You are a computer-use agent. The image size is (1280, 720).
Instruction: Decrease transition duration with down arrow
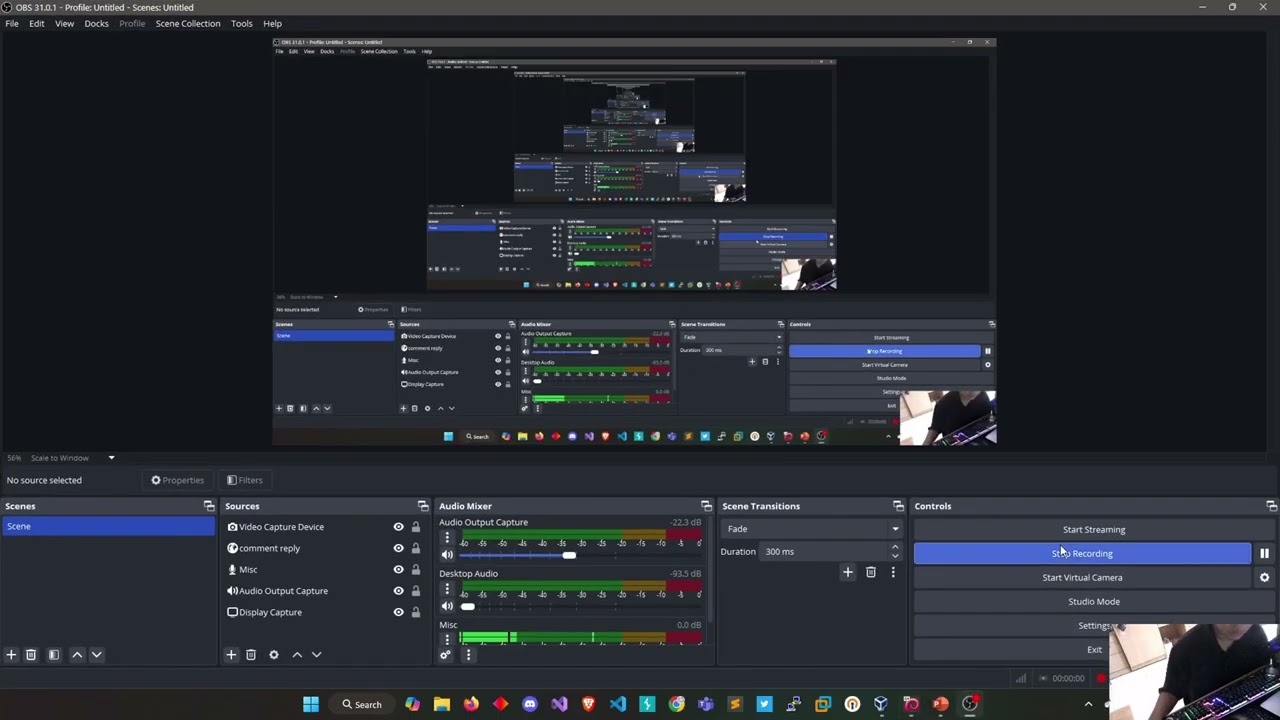(895, 556)
